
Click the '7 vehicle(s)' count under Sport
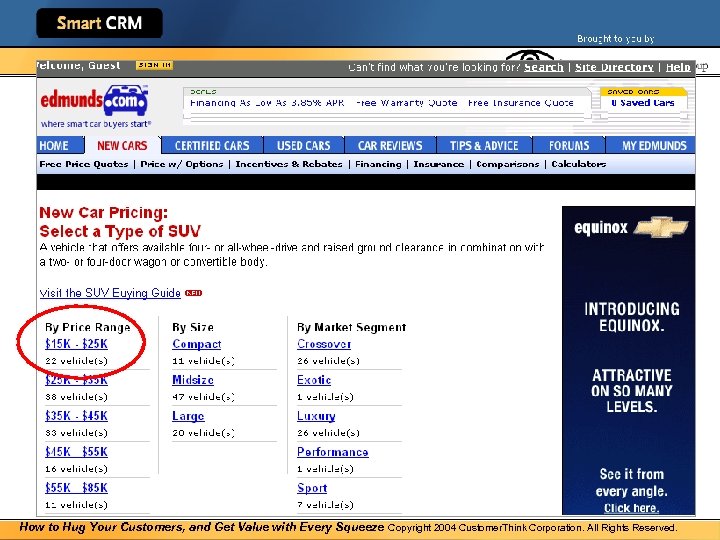point(325,505)
